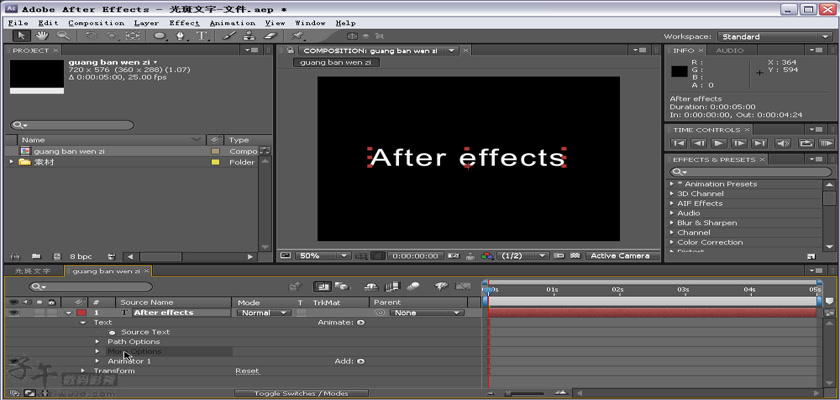Expand Path Options
This screenshot has height=400, width=840.
pos(97,342)
